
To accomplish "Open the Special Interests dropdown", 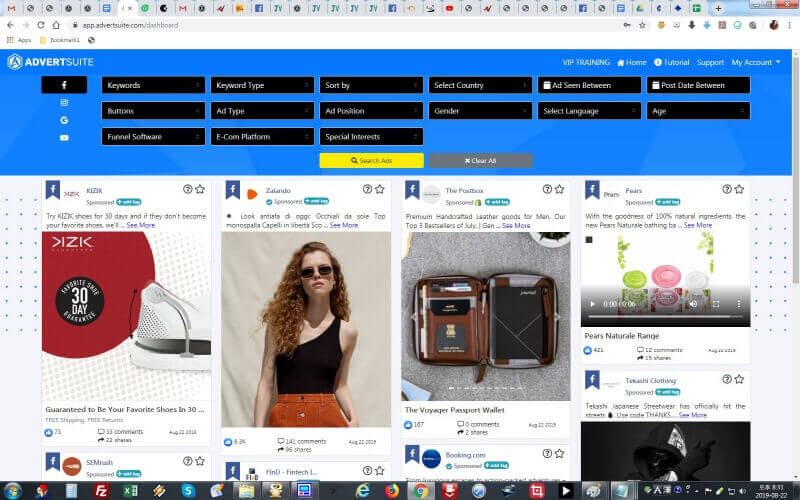I will pyautogui.click(x=371, y=137).
